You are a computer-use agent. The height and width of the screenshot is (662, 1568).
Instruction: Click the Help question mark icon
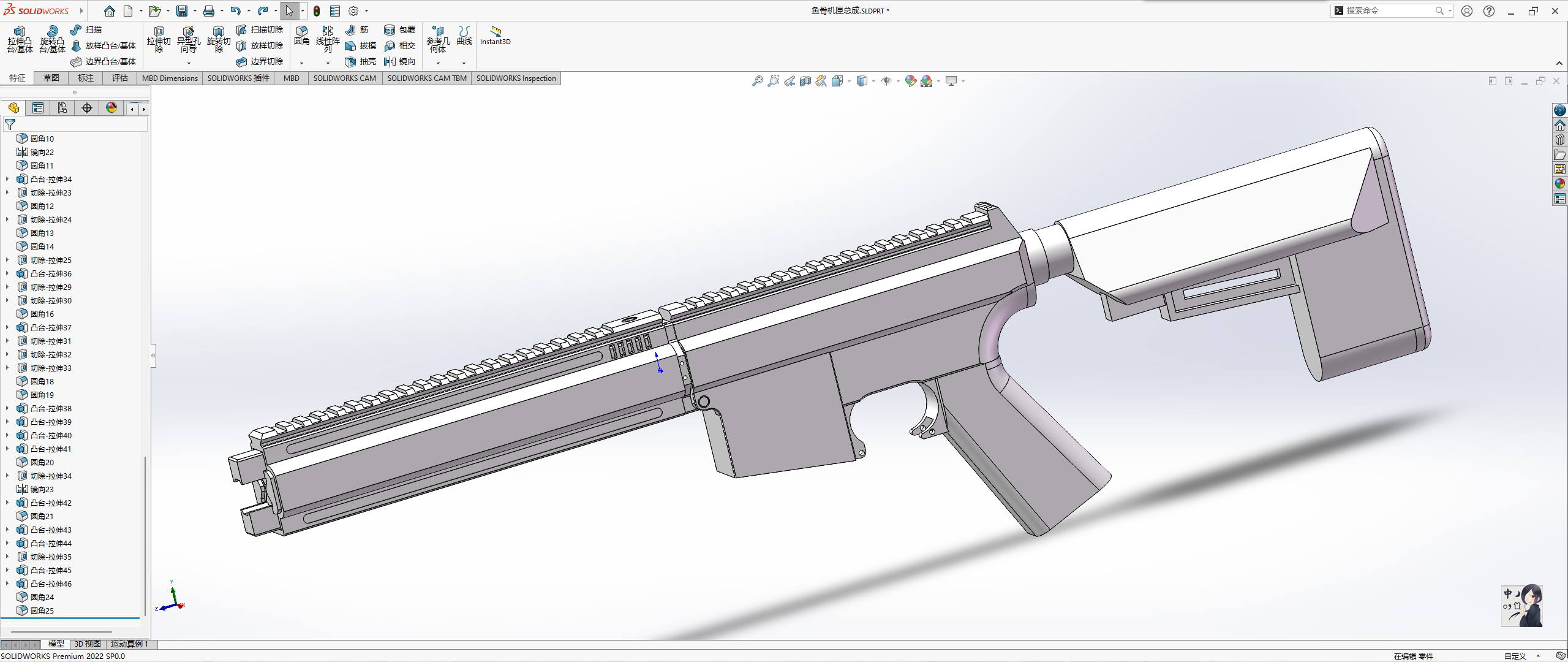(1489, 10)
